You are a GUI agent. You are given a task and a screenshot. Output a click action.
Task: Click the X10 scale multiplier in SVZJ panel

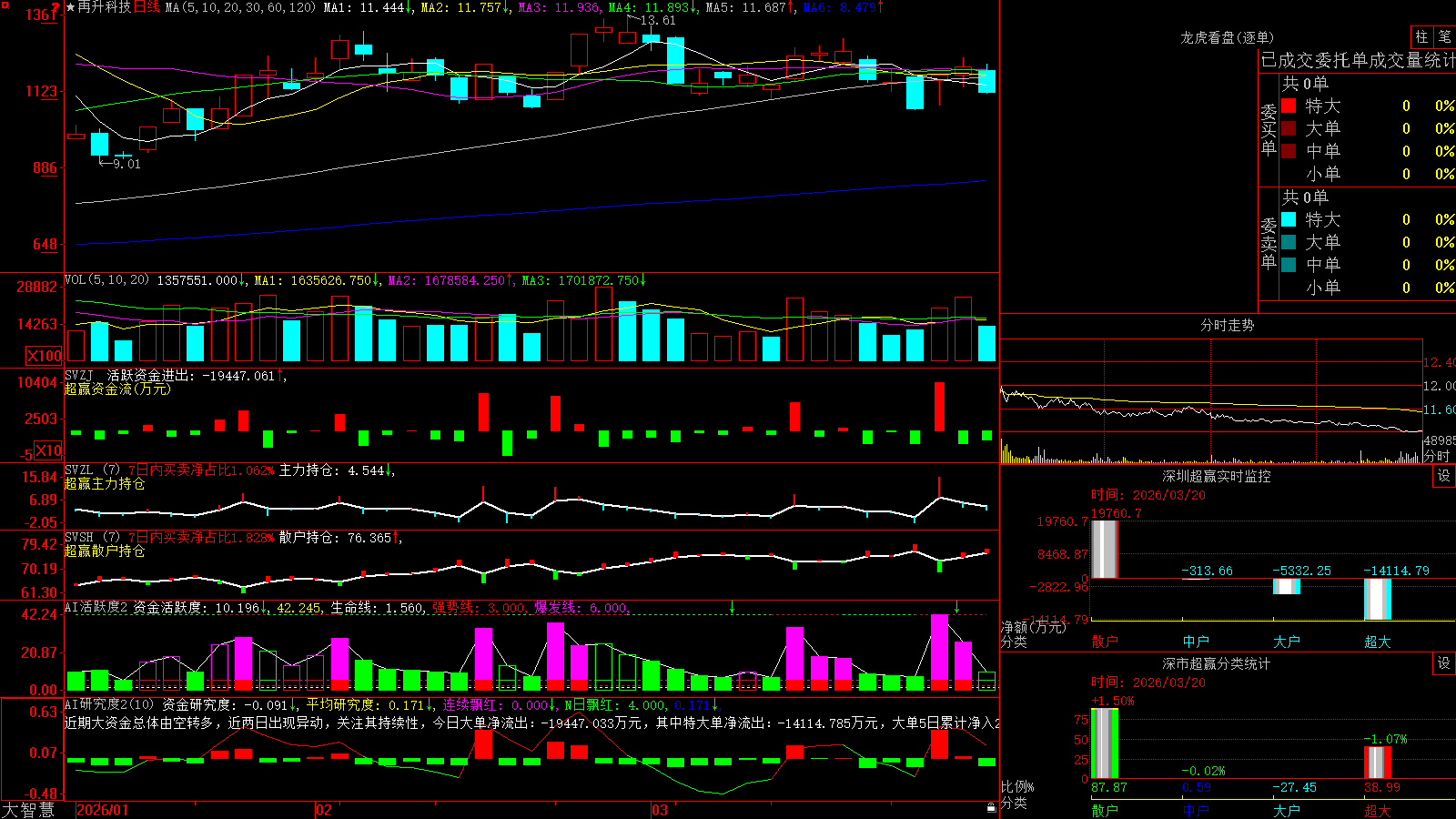click(x=48, y=450)
